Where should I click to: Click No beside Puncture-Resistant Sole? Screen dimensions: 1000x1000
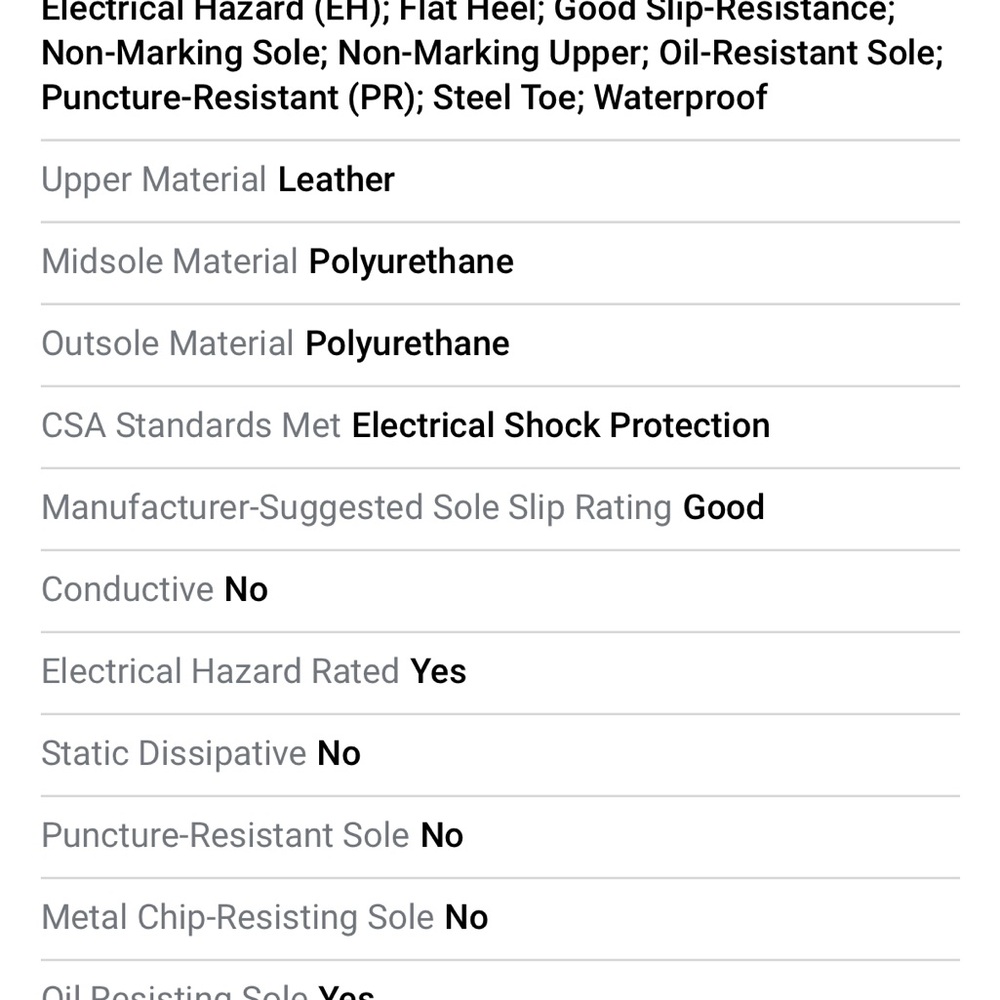[x=442, y=835]
